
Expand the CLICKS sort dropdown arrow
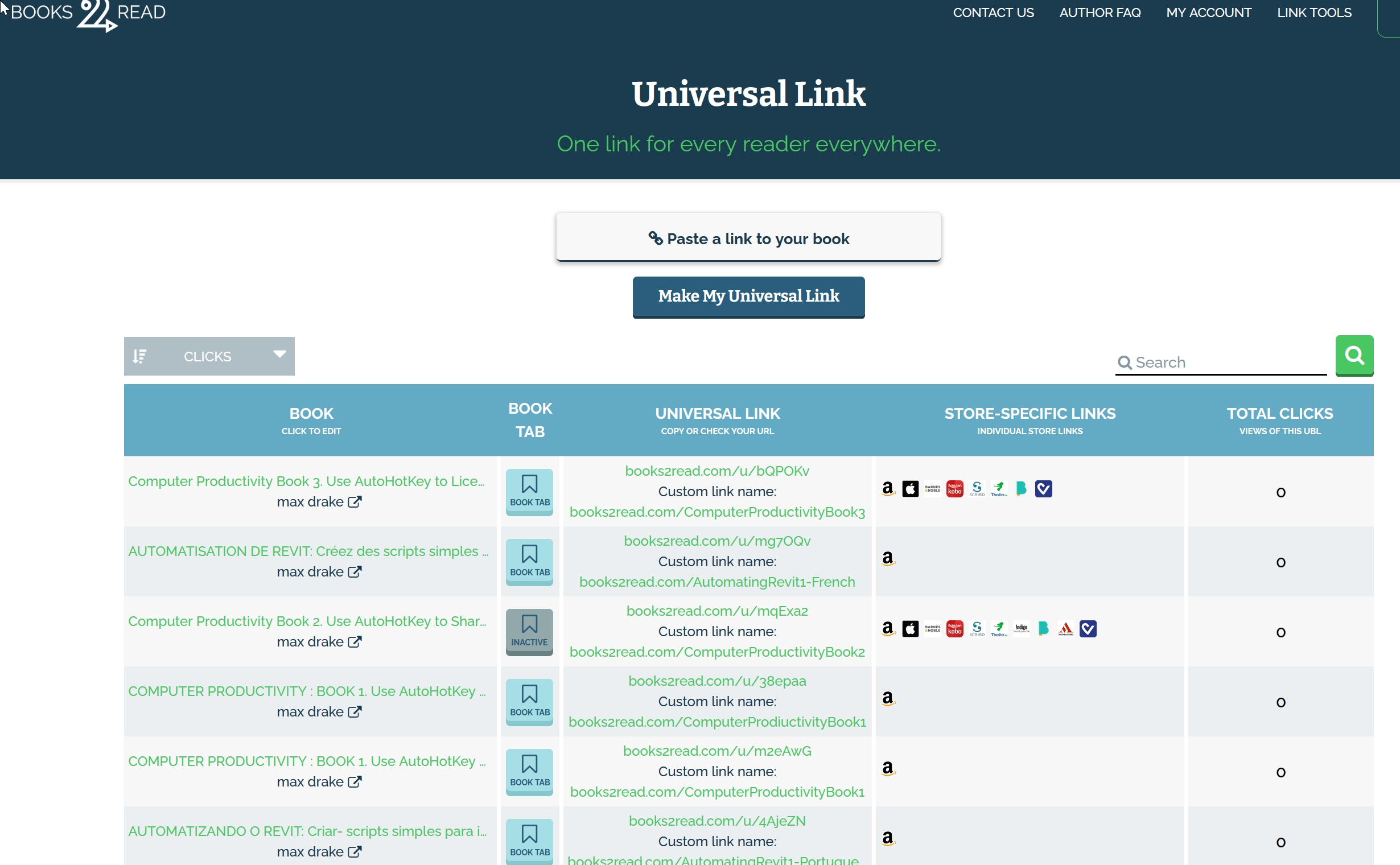coord(279,354)
